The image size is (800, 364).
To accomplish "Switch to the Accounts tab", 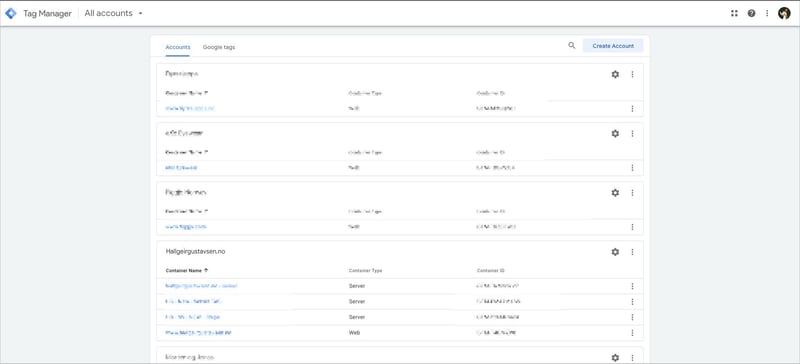I will click(178, 46).
